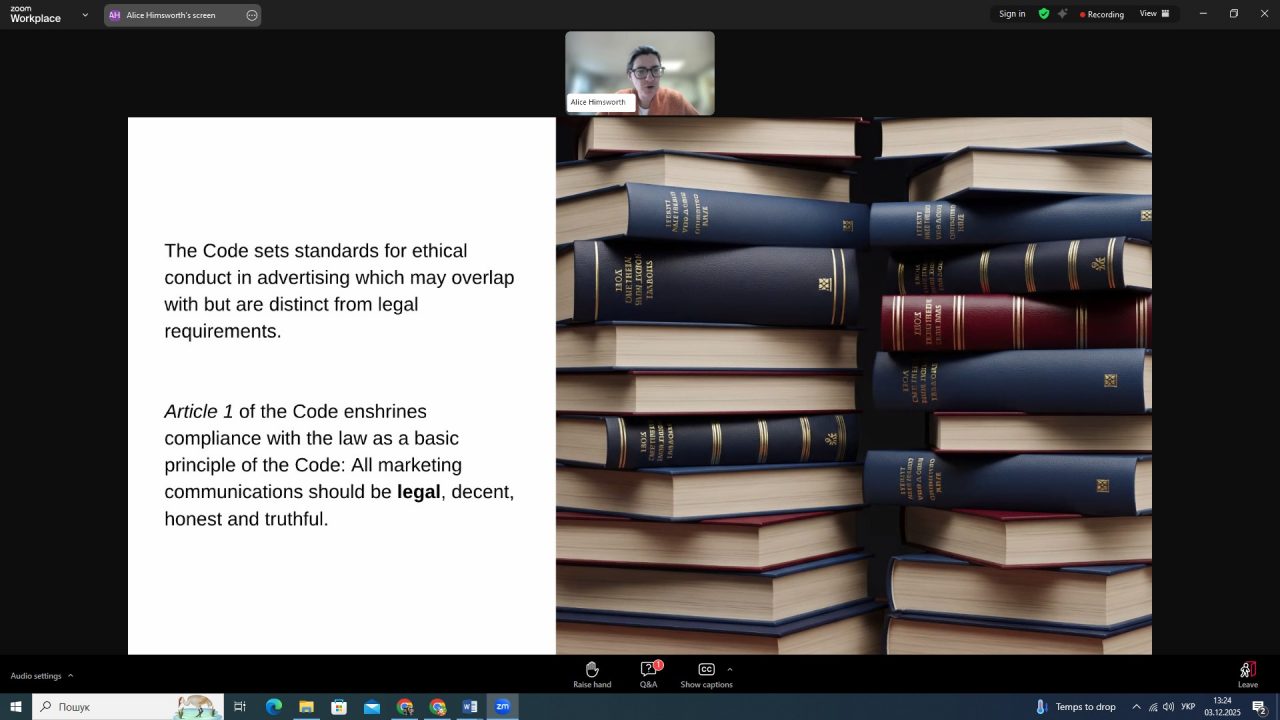Image resolution: width=1280 pixels, height=720 pixels.
Task: Click the Recording indicator
Action: click(x=1102, y=14)
